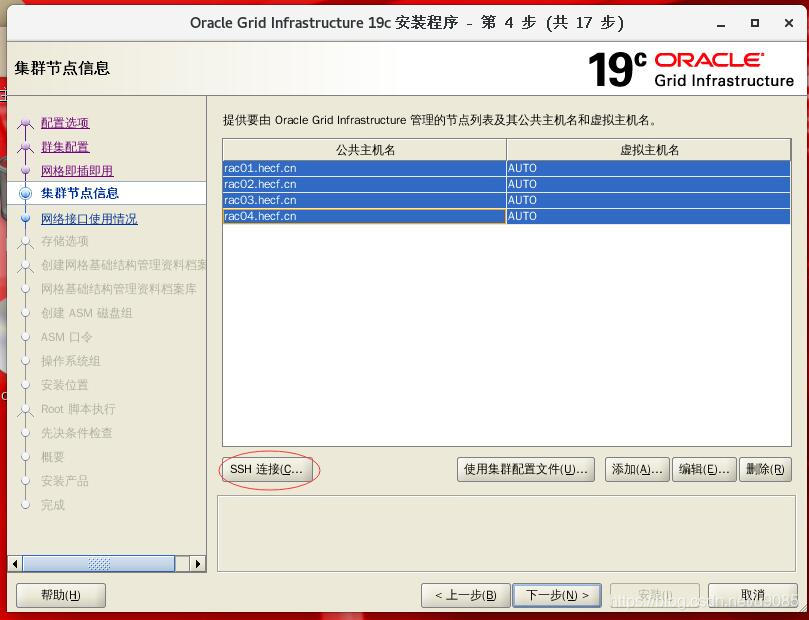Click the 删除(R) button

pyautogui.click(x=765, y=469)
